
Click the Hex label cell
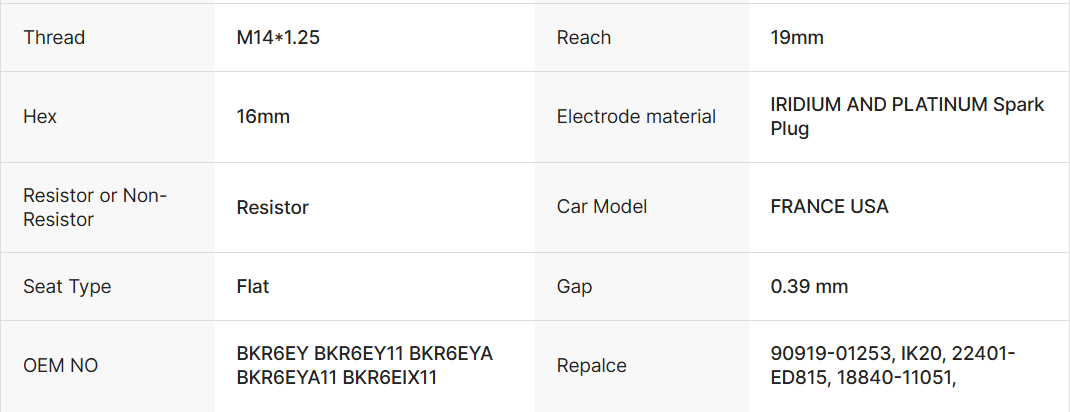(40, 117)
